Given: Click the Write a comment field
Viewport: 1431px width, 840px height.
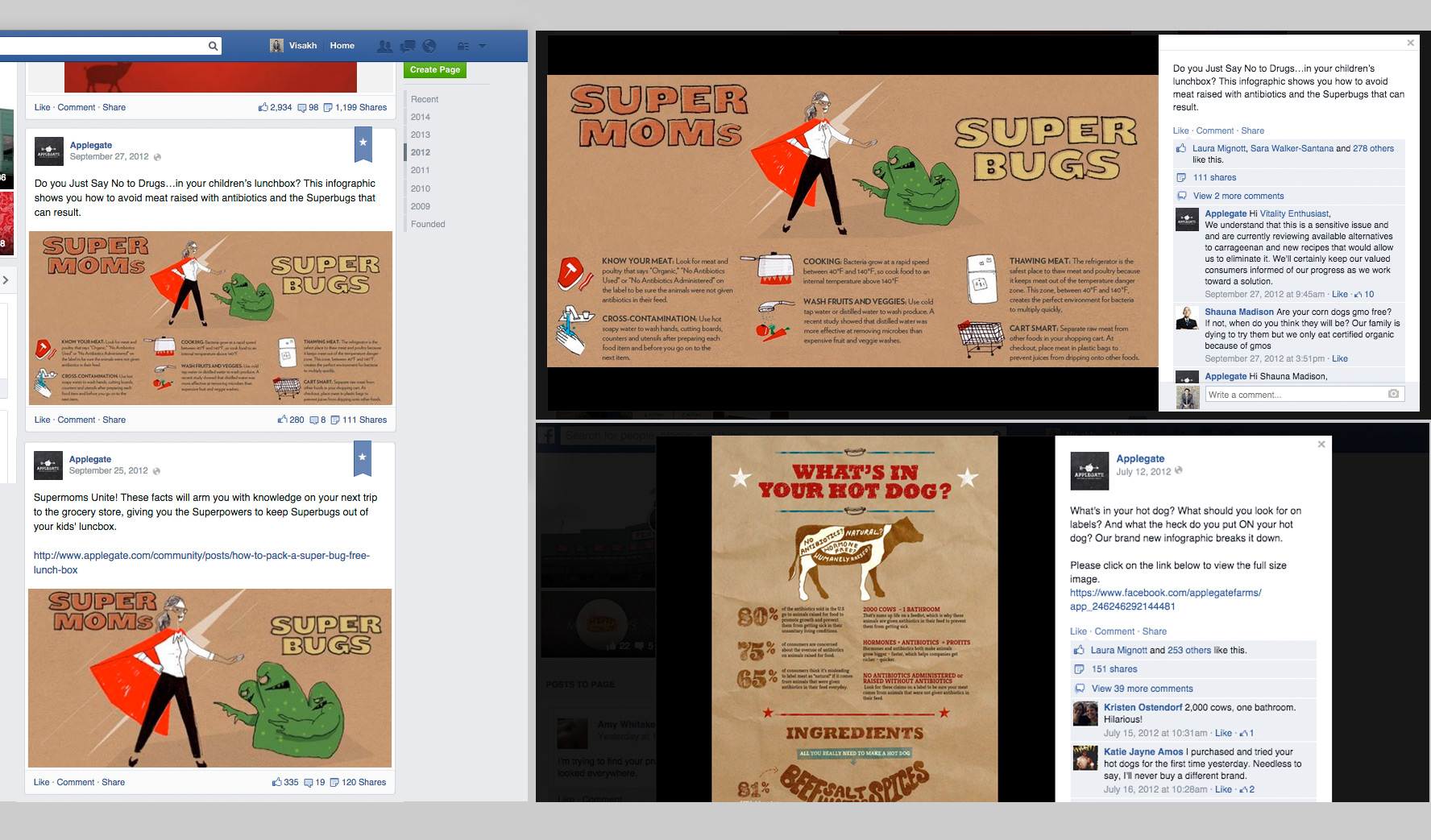Looking at the screenshot, I should [1294, 395].
